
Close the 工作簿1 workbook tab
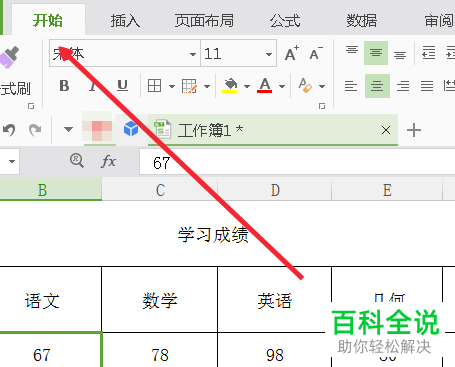click(x=386, y=130)
